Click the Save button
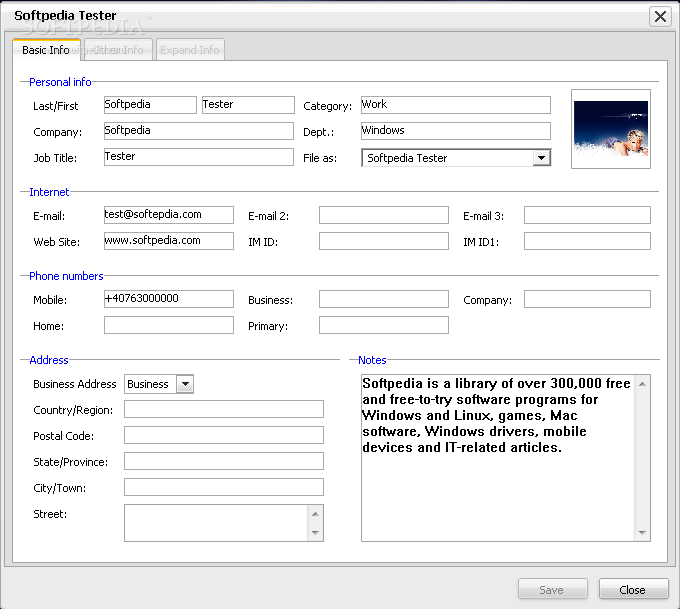The height and width of the screenshot is (609, 680). 552,589
